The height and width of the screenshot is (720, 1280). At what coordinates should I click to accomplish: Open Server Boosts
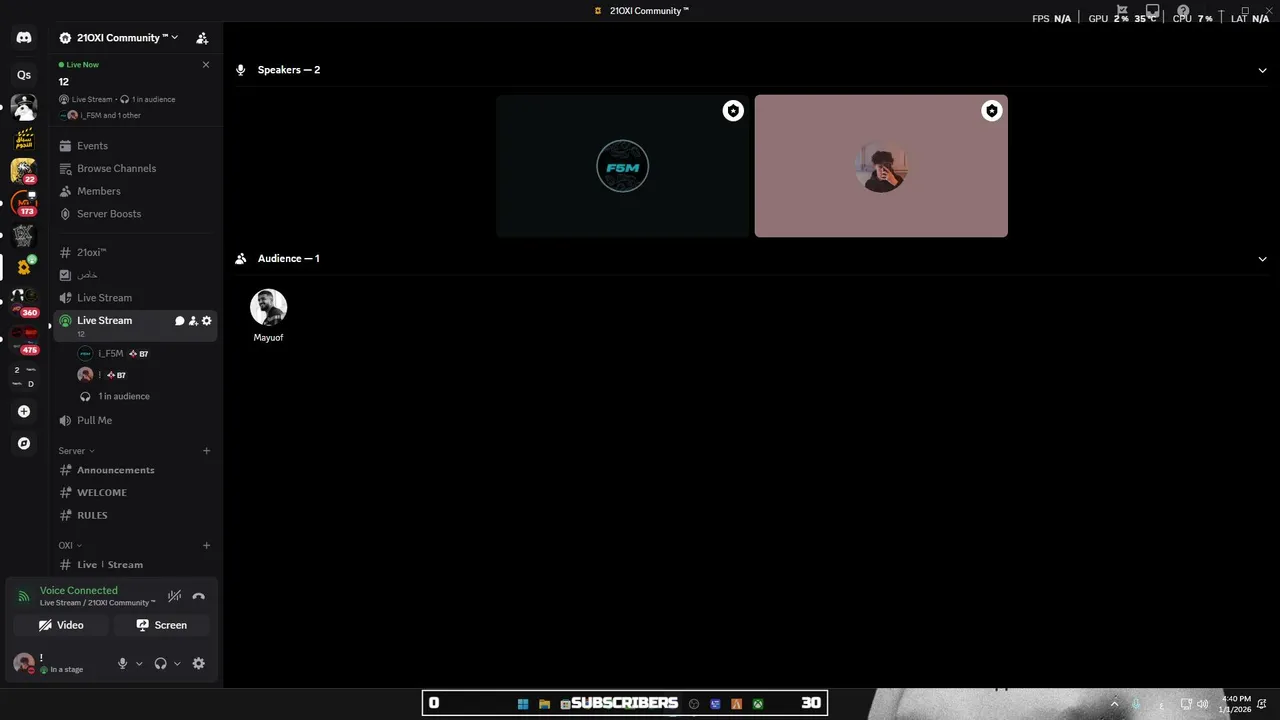tap(135, 214)
